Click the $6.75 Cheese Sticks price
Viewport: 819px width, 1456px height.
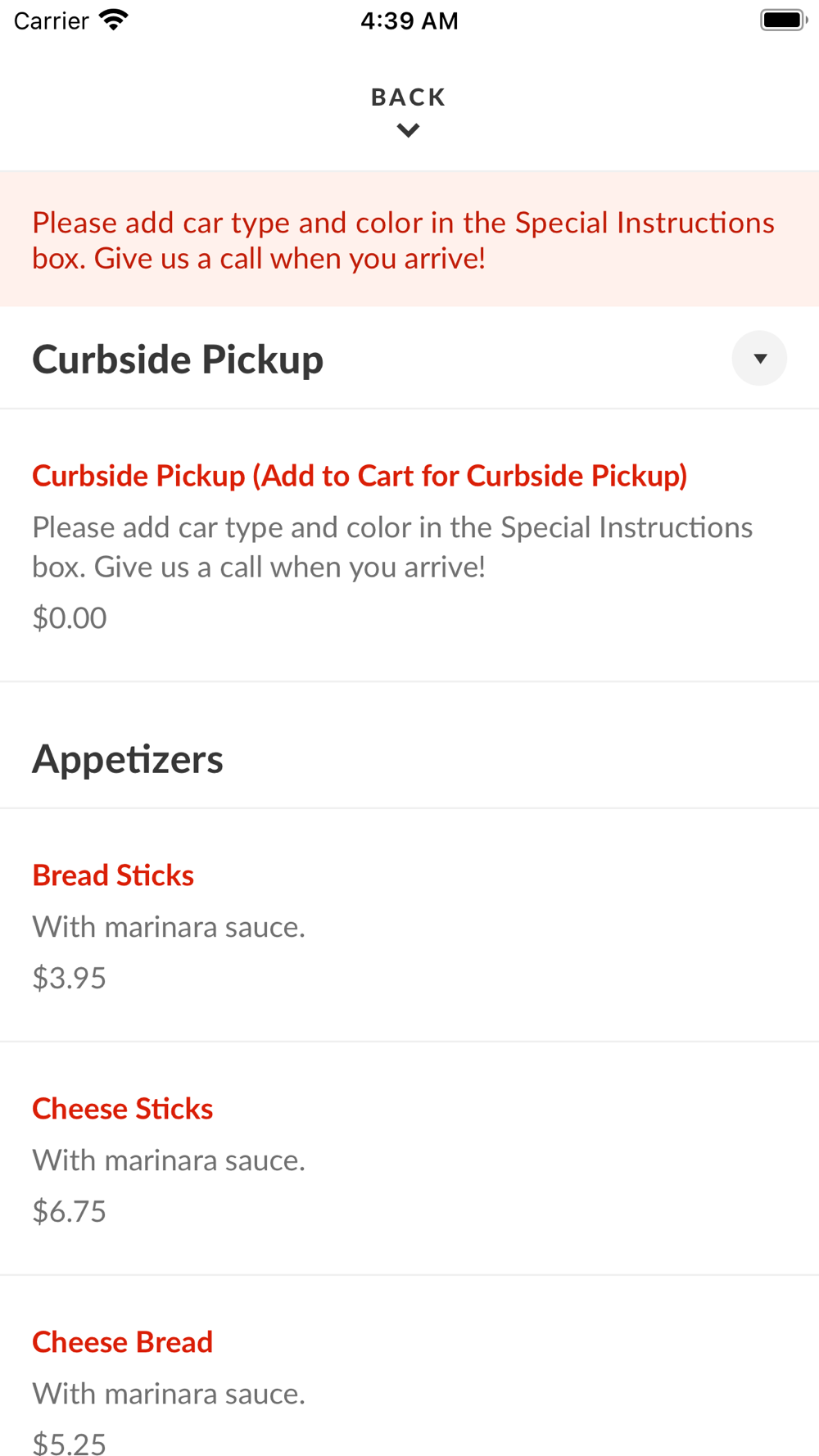coord(70,1211)
